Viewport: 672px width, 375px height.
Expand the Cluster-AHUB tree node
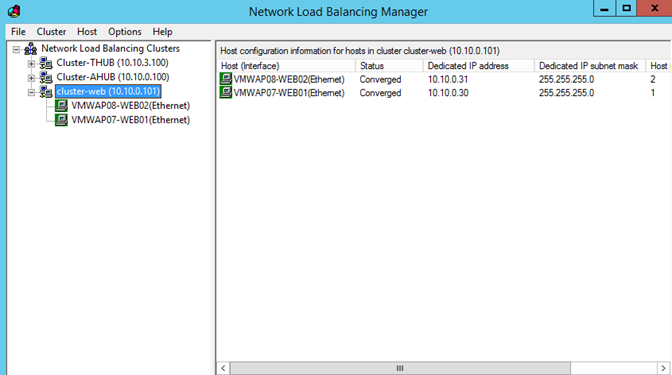pos(31,78)
